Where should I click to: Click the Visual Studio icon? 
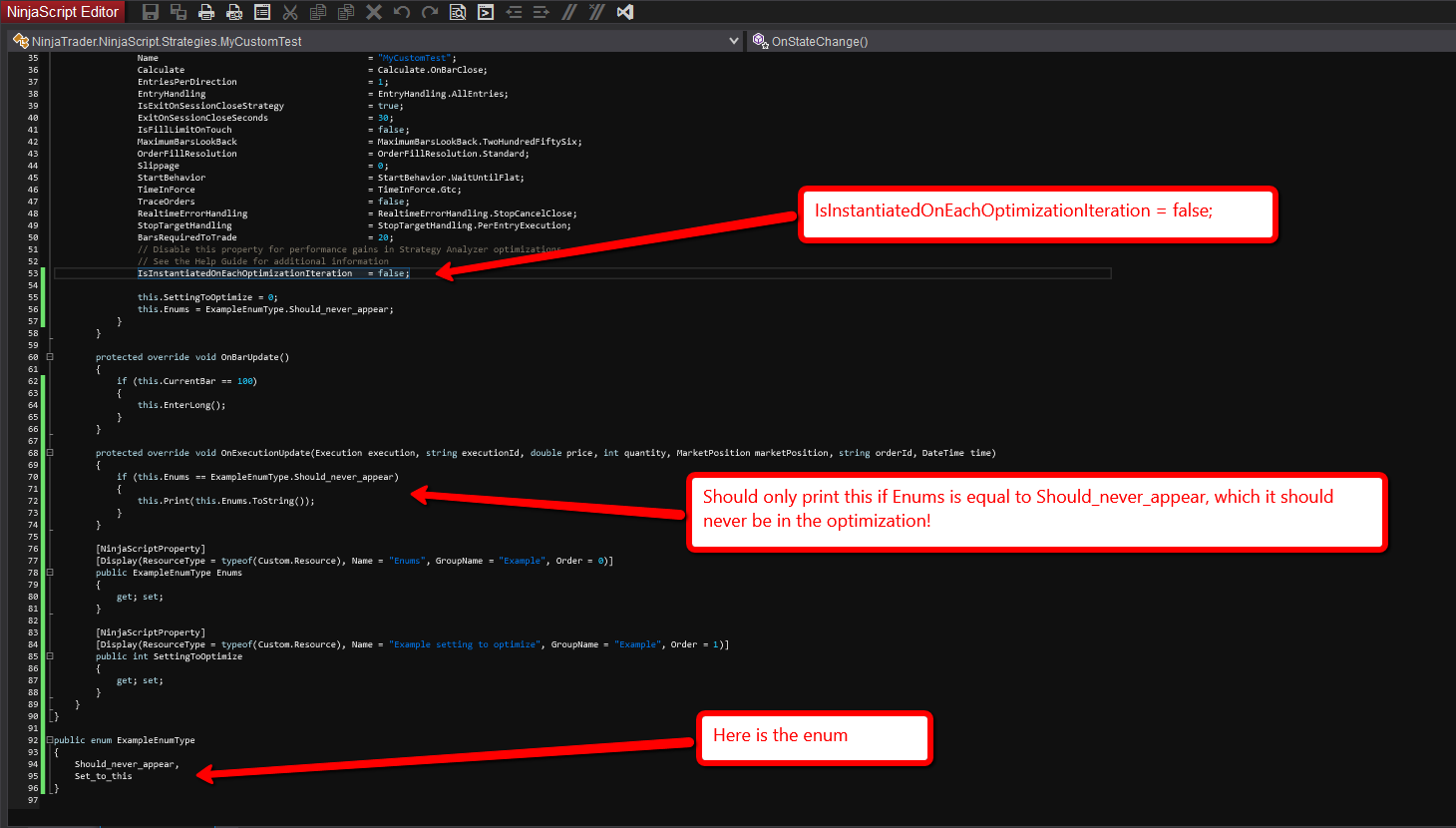625,12
